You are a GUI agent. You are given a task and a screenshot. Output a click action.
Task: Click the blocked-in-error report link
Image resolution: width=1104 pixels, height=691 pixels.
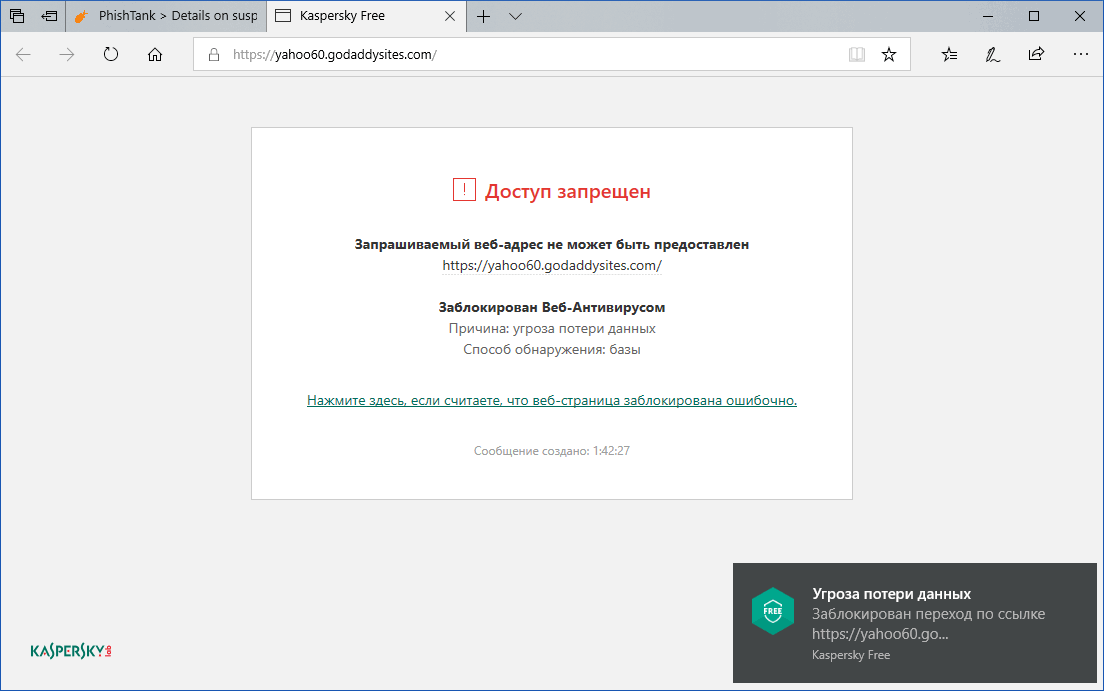551,399
